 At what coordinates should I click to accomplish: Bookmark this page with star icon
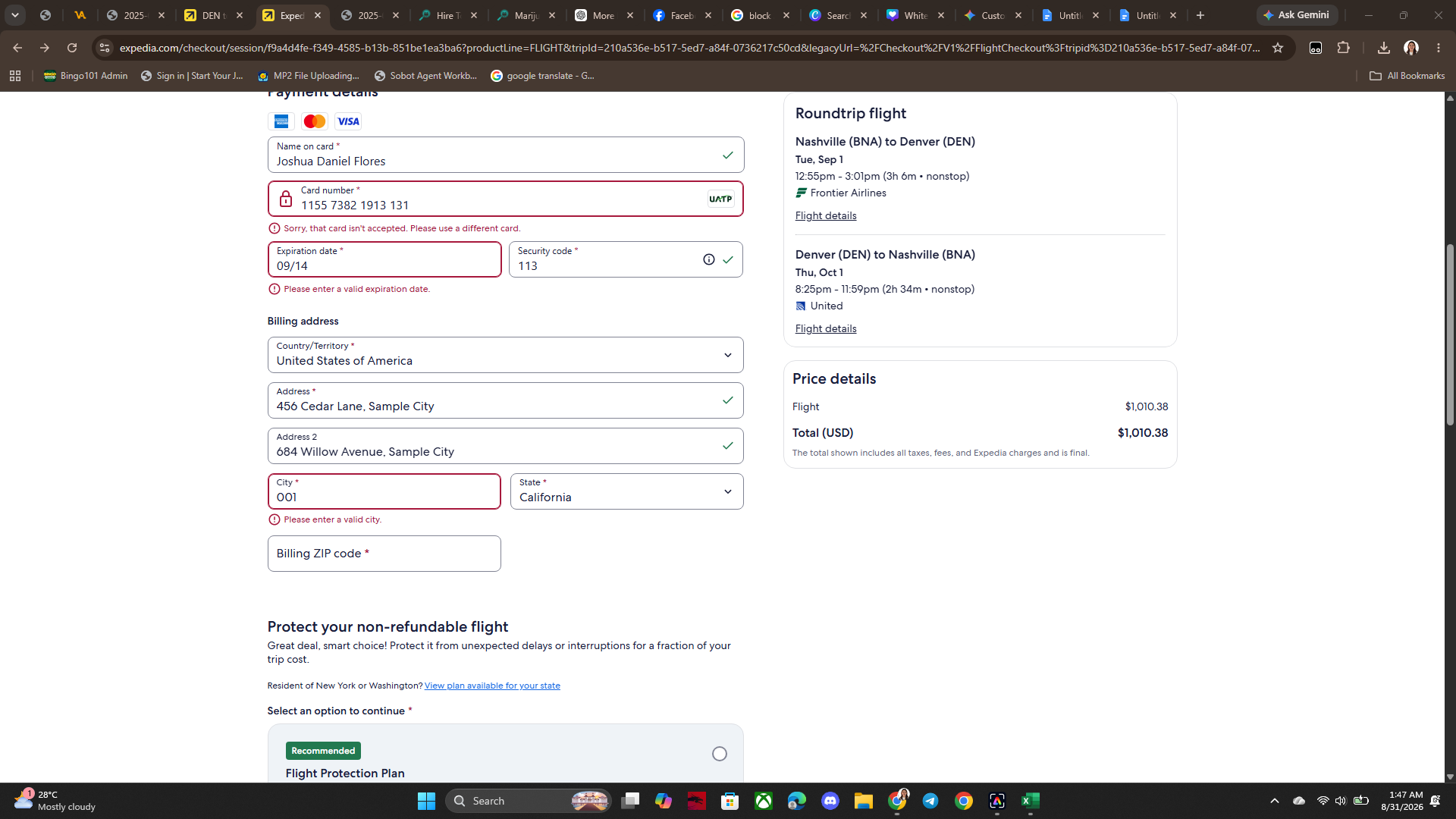[1278, 48]
